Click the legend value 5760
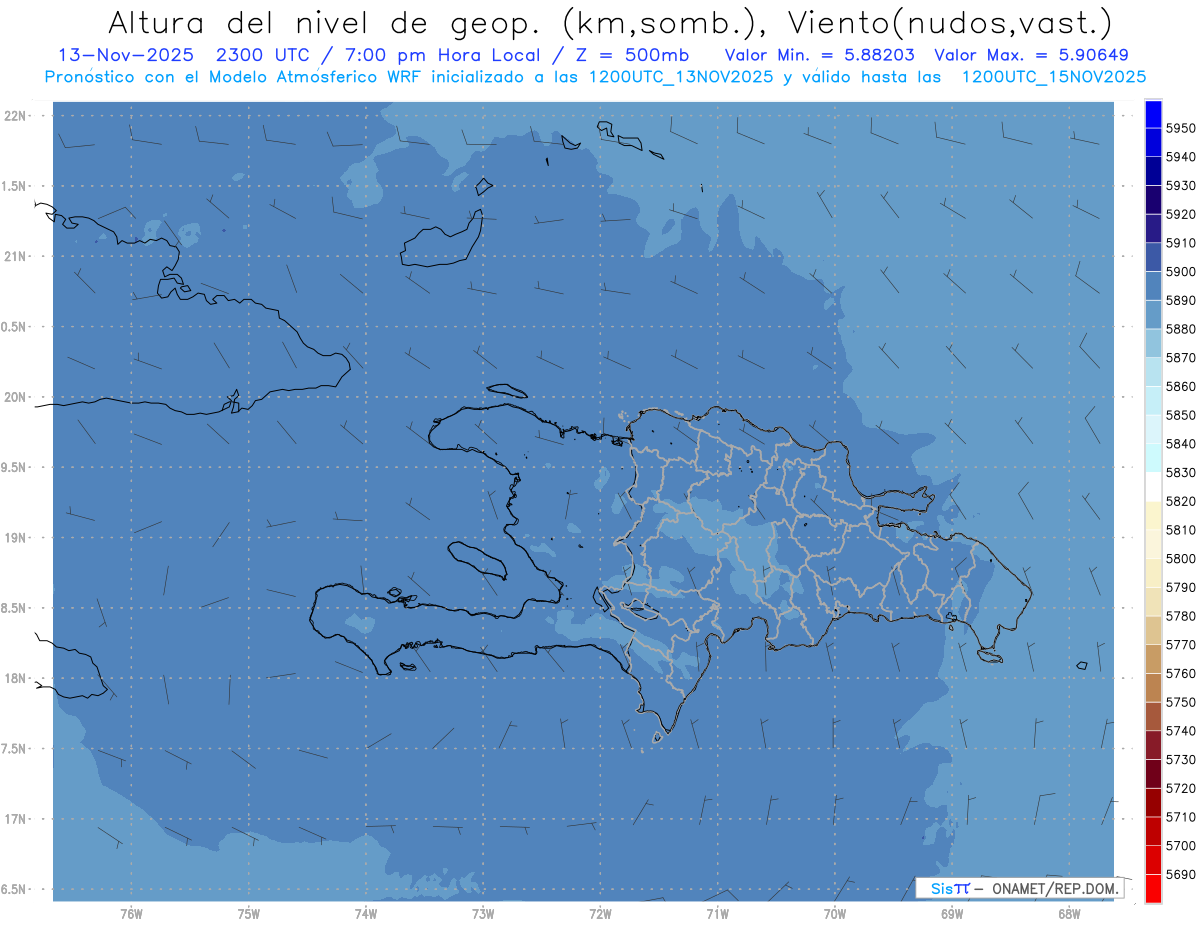The width and height of the screenshot is (1200, 927). pos(1181,673)
